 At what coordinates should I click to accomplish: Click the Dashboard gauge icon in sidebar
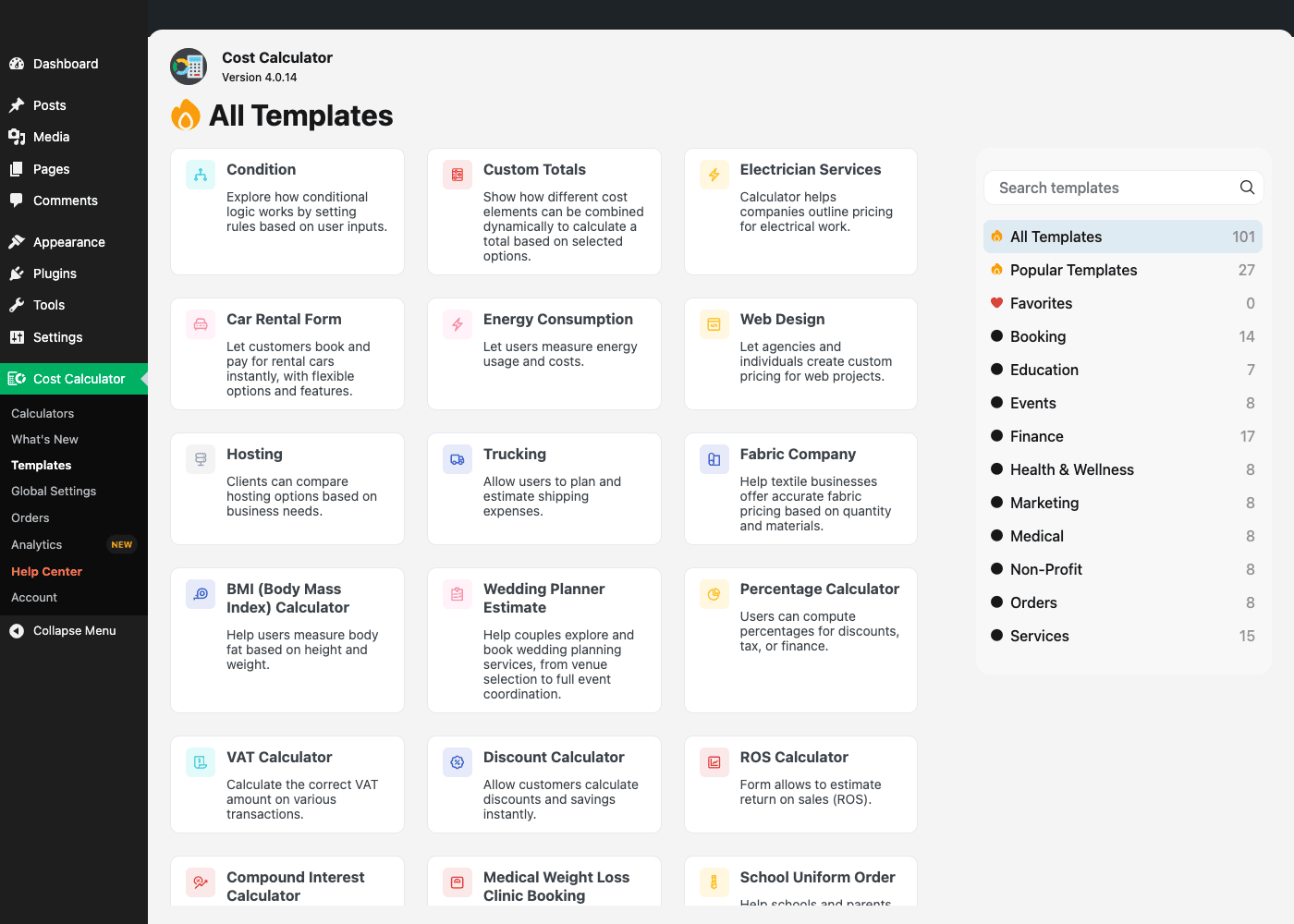[x=17, y=64]
